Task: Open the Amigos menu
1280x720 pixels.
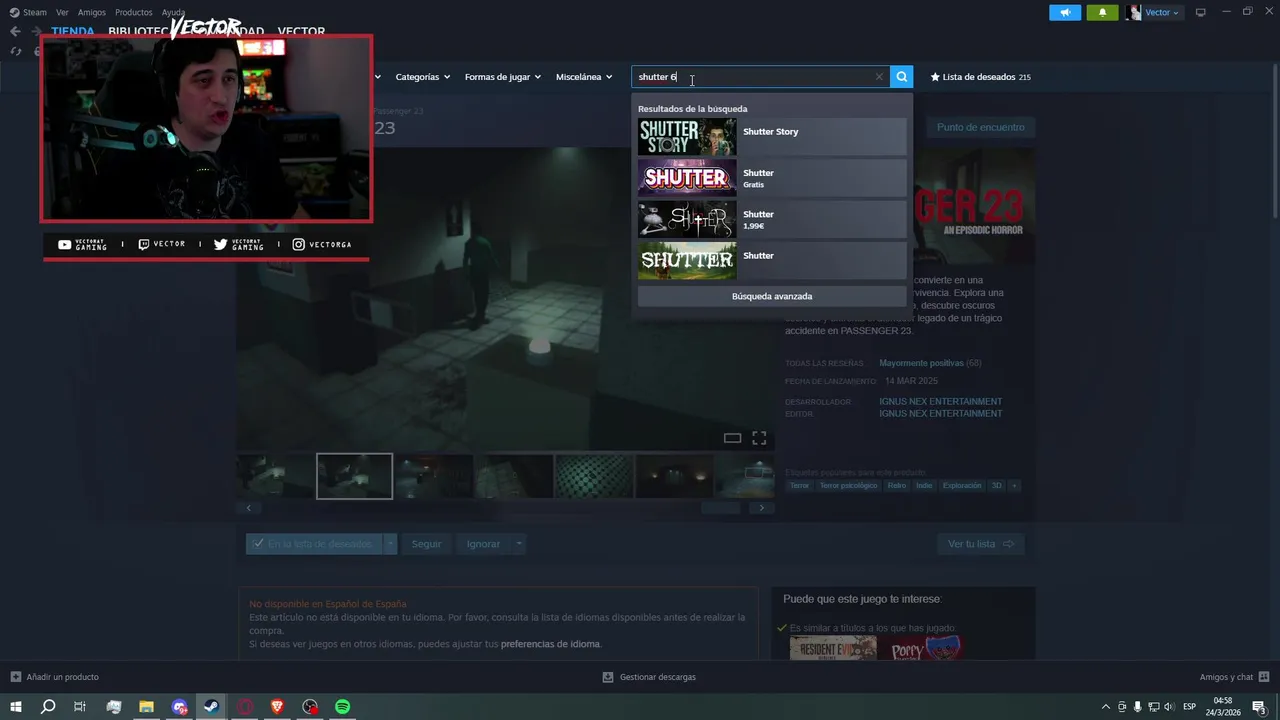Action: (92, 12)
